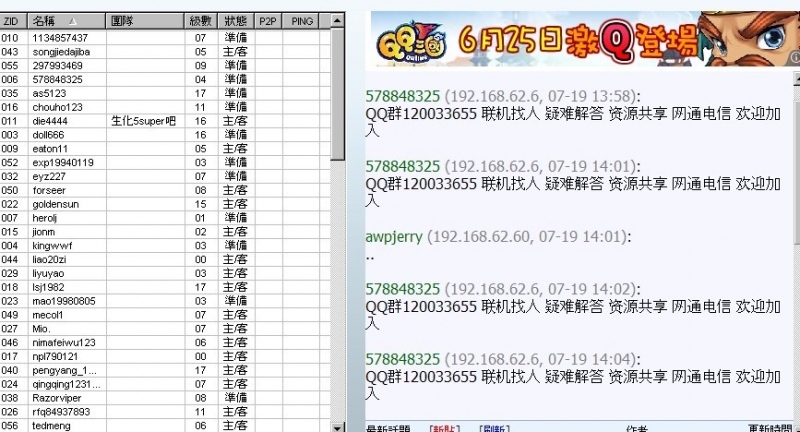Click username 578848325 on the 14:04 message
The width and height of the screenshot is (800, 432).
click(x=403, y=359)
